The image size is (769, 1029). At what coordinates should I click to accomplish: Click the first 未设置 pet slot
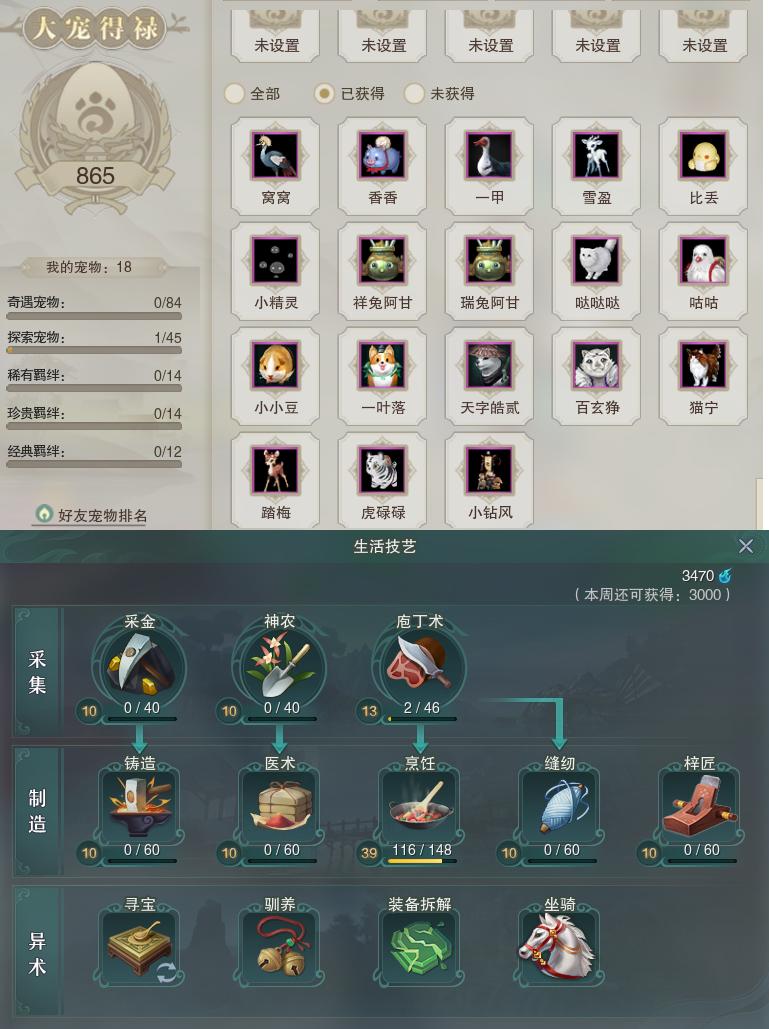276,36
